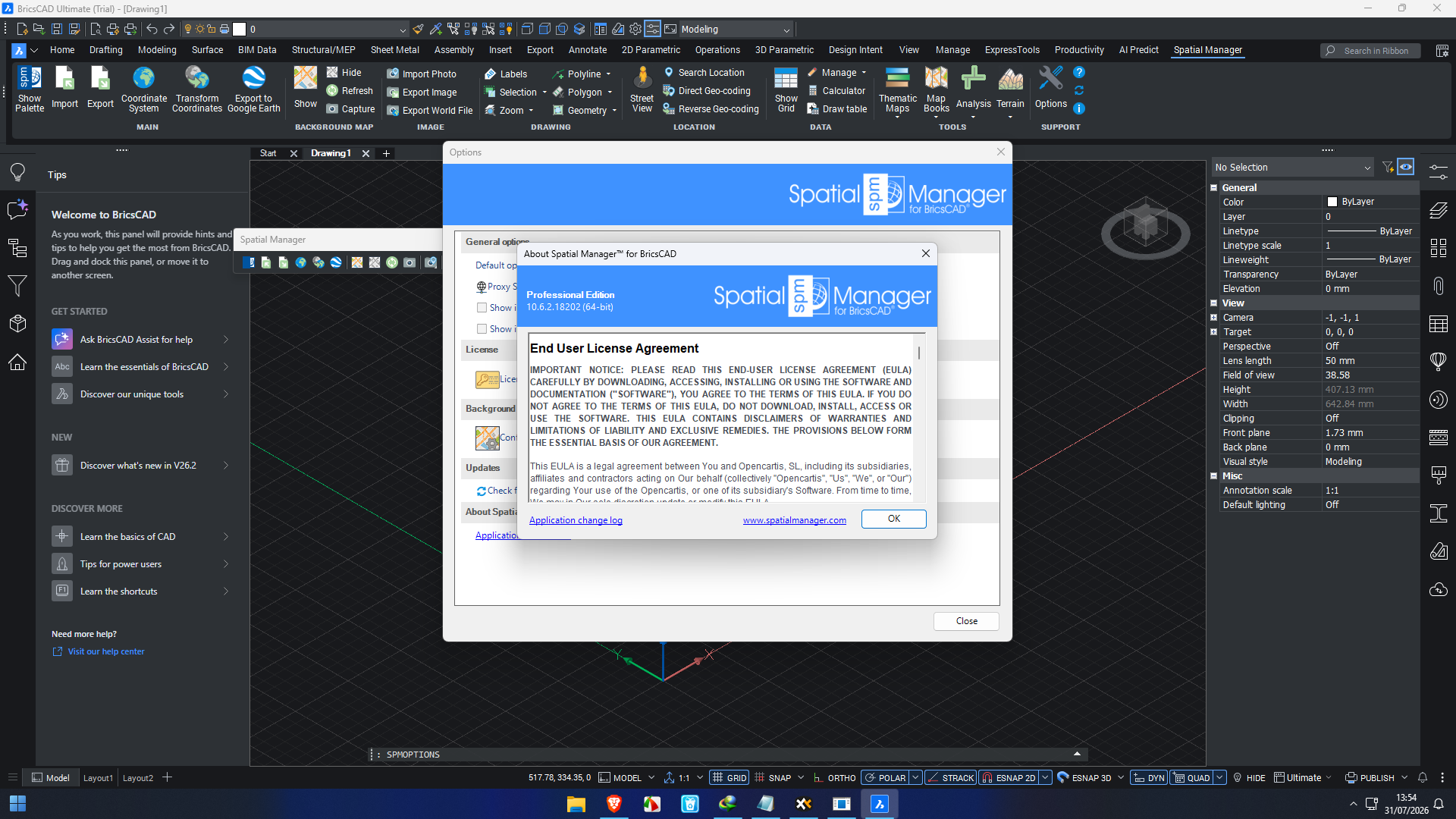Toggle GRID in status bar
The image size is (1456, 819).
tap(730, 777)
